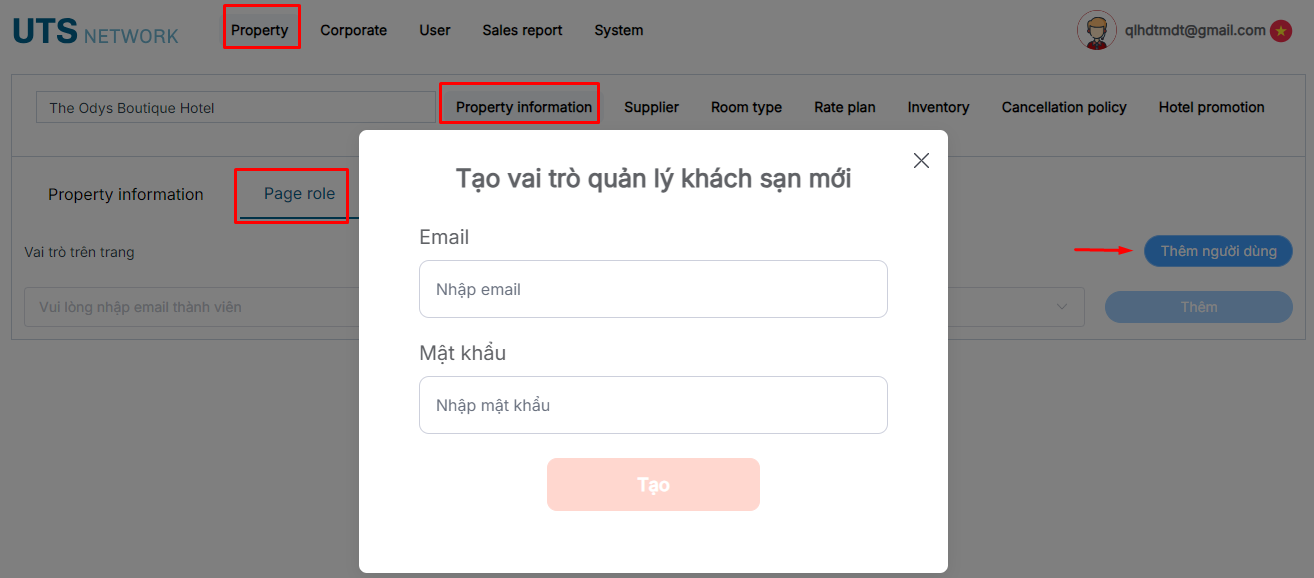Open the Cancellation policy tab
1314x578 pixels.
click(1064, 107)
